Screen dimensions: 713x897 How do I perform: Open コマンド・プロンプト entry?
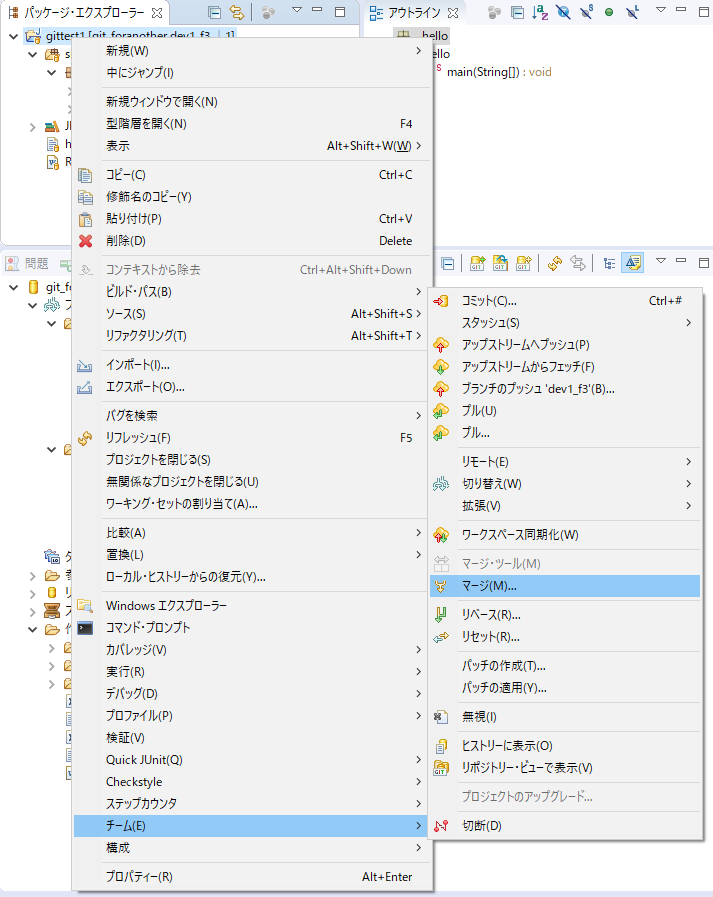click(x=252, y=628)
